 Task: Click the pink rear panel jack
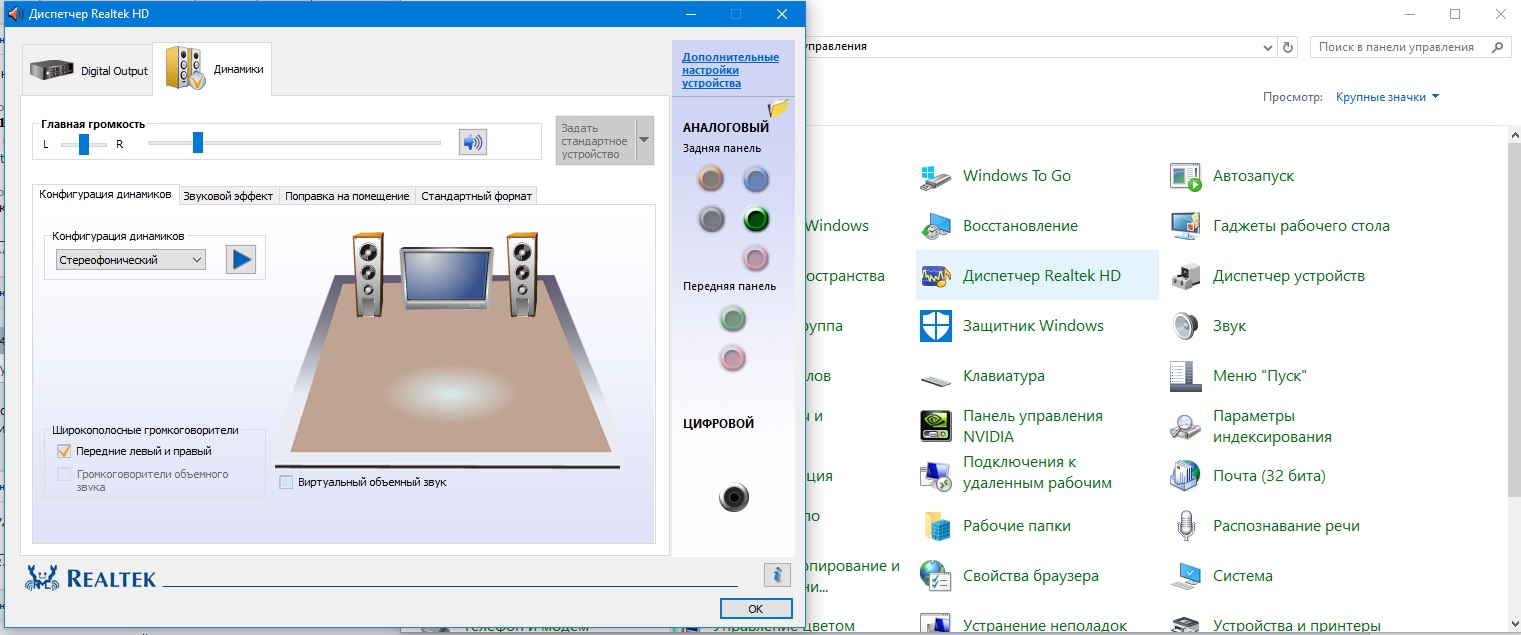(x=756, y=258)
